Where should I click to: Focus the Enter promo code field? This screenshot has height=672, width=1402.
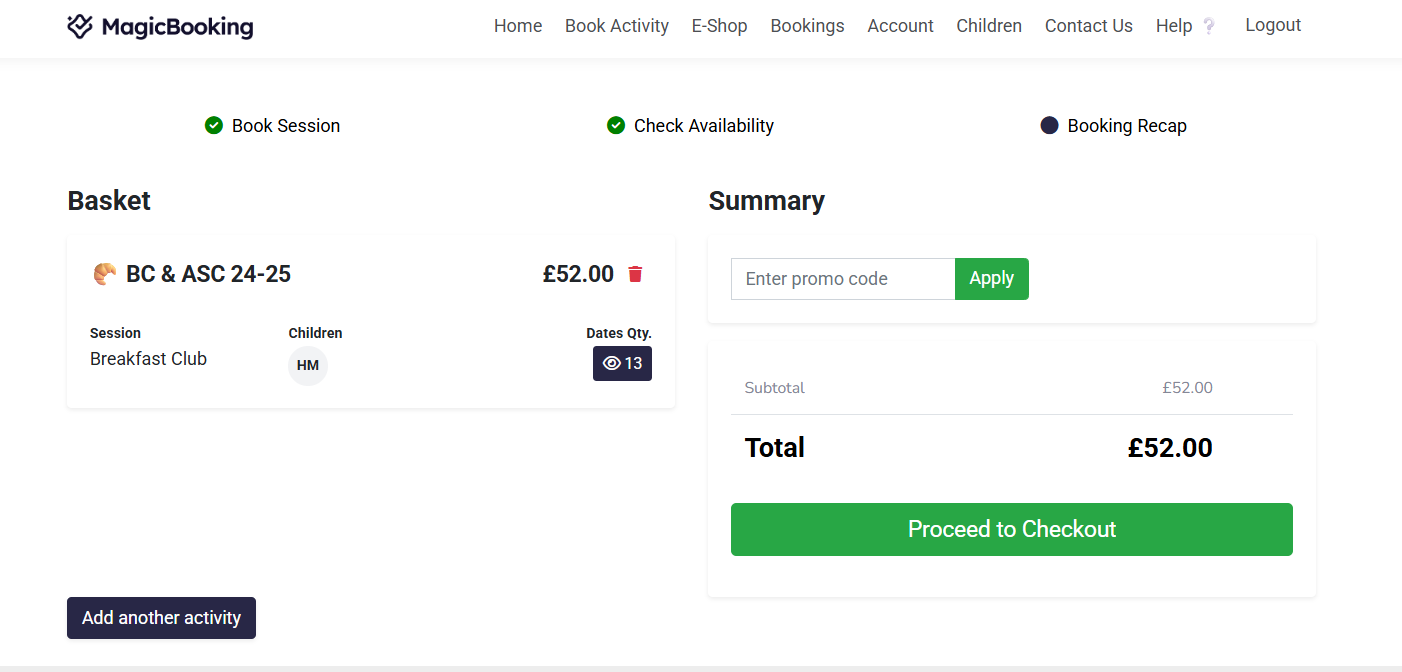tap(843, 279)
